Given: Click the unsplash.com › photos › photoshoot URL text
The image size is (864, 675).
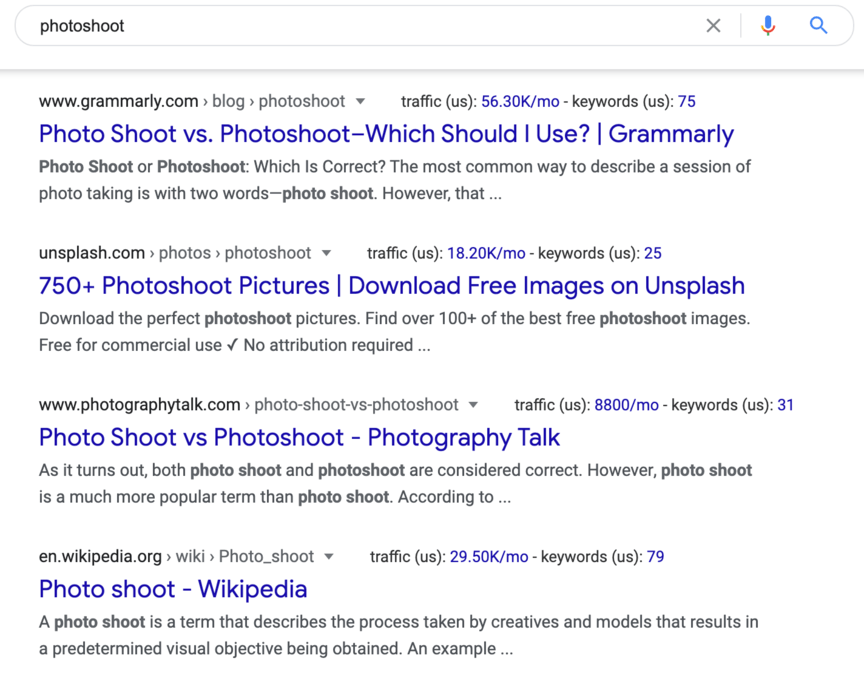Looking at the screenshot, I should point(175,253).
